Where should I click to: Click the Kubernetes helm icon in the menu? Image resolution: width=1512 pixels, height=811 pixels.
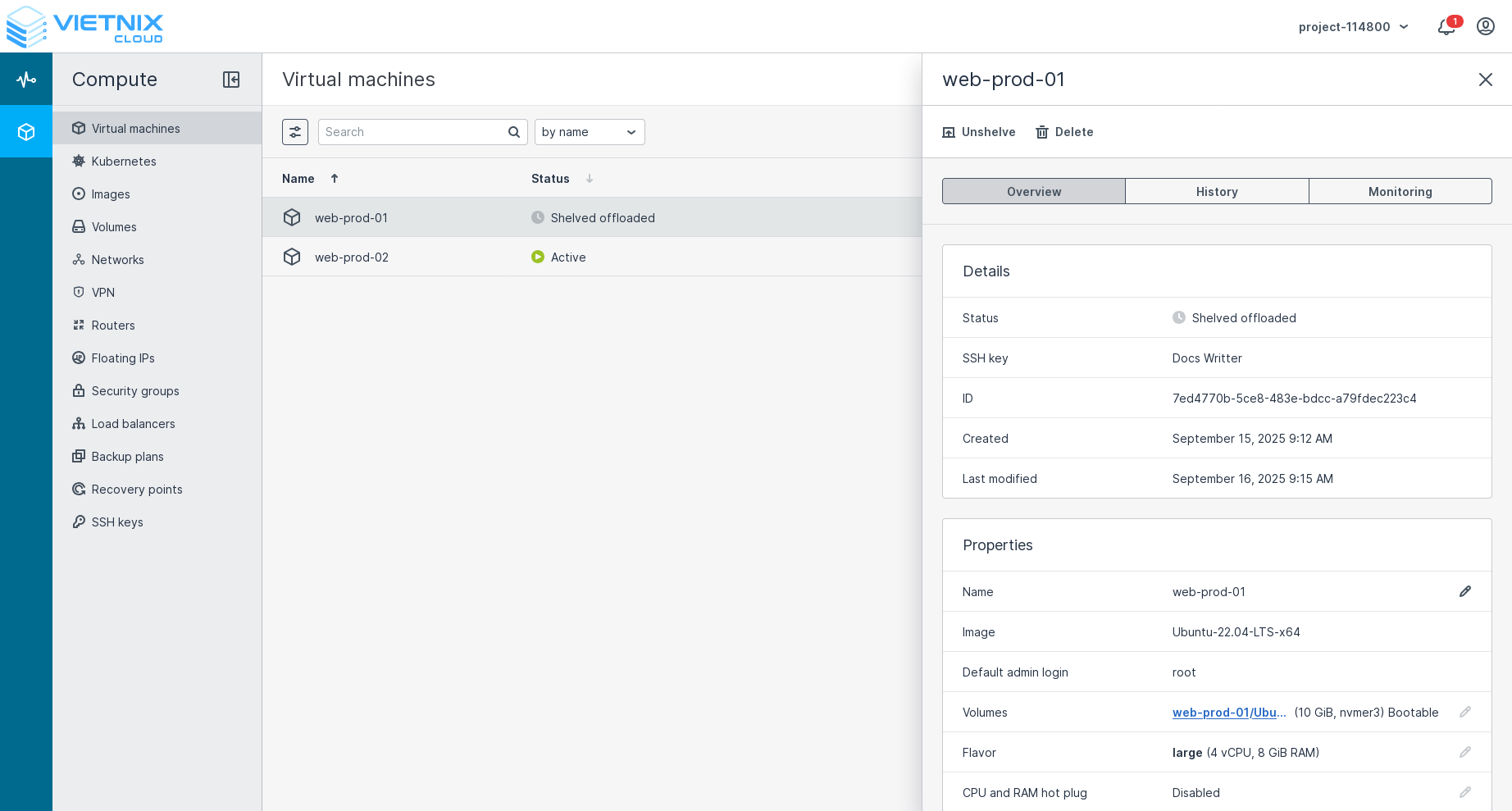[79, 161]
